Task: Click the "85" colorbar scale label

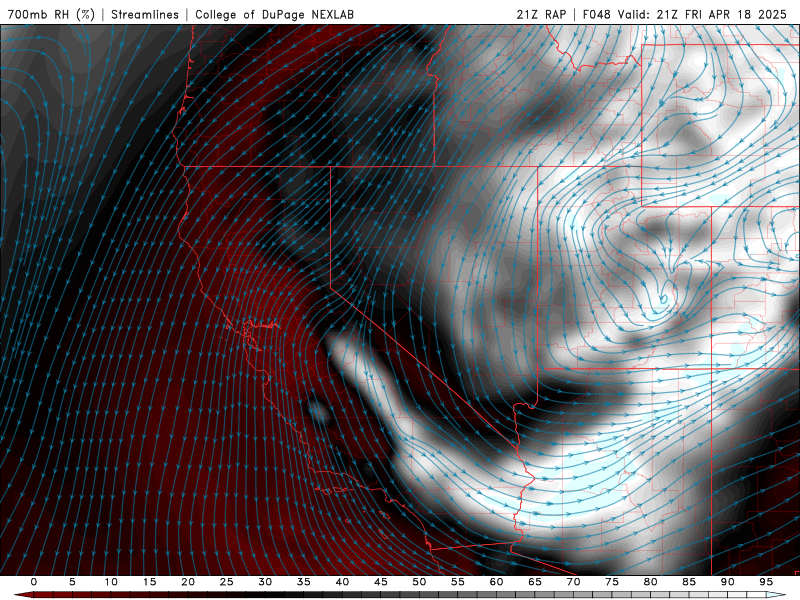Action: pos(689,582)
